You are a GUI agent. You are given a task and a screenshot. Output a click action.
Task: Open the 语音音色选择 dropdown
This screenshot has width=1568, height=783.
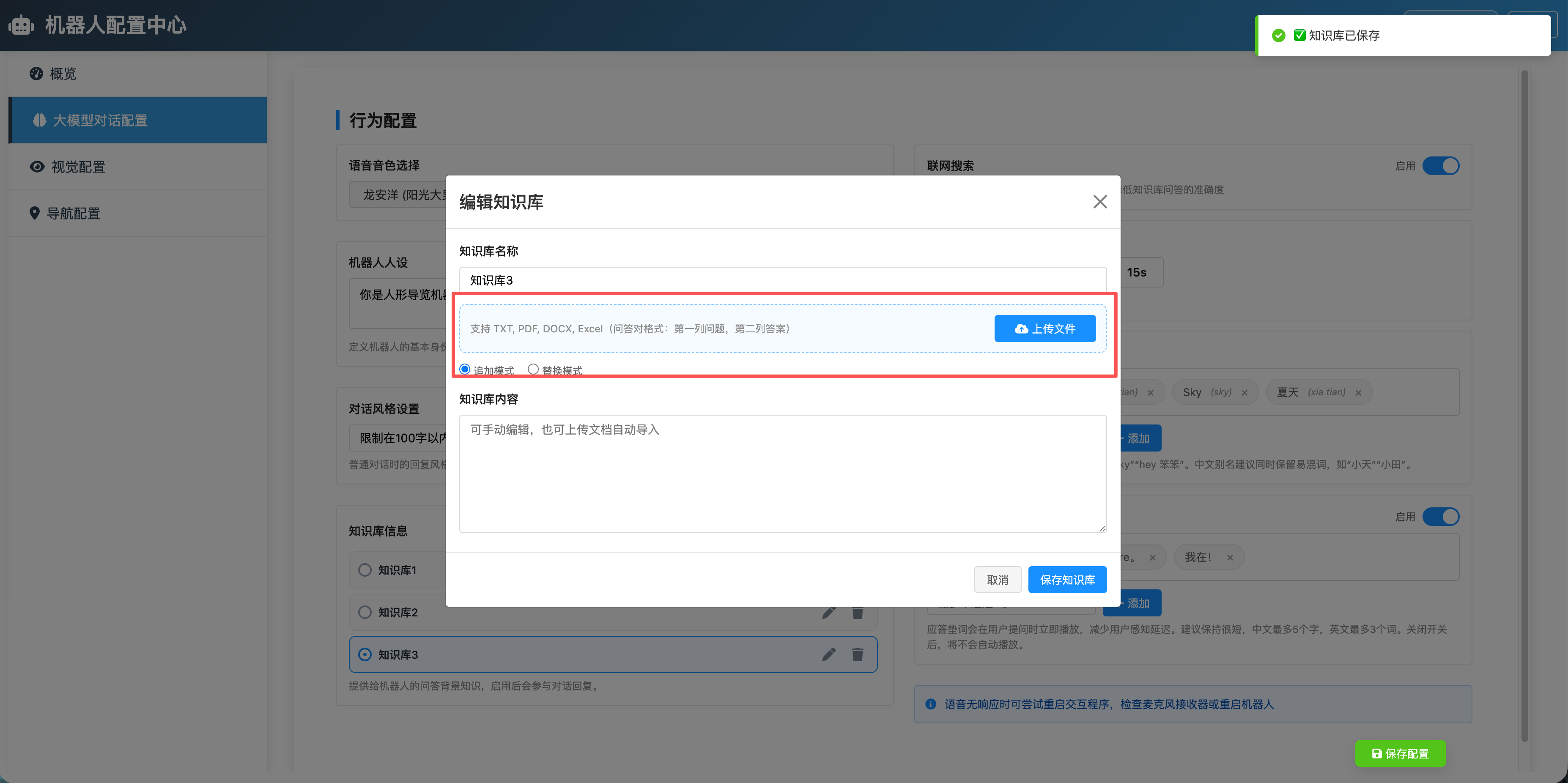click(x=397, y=194)
